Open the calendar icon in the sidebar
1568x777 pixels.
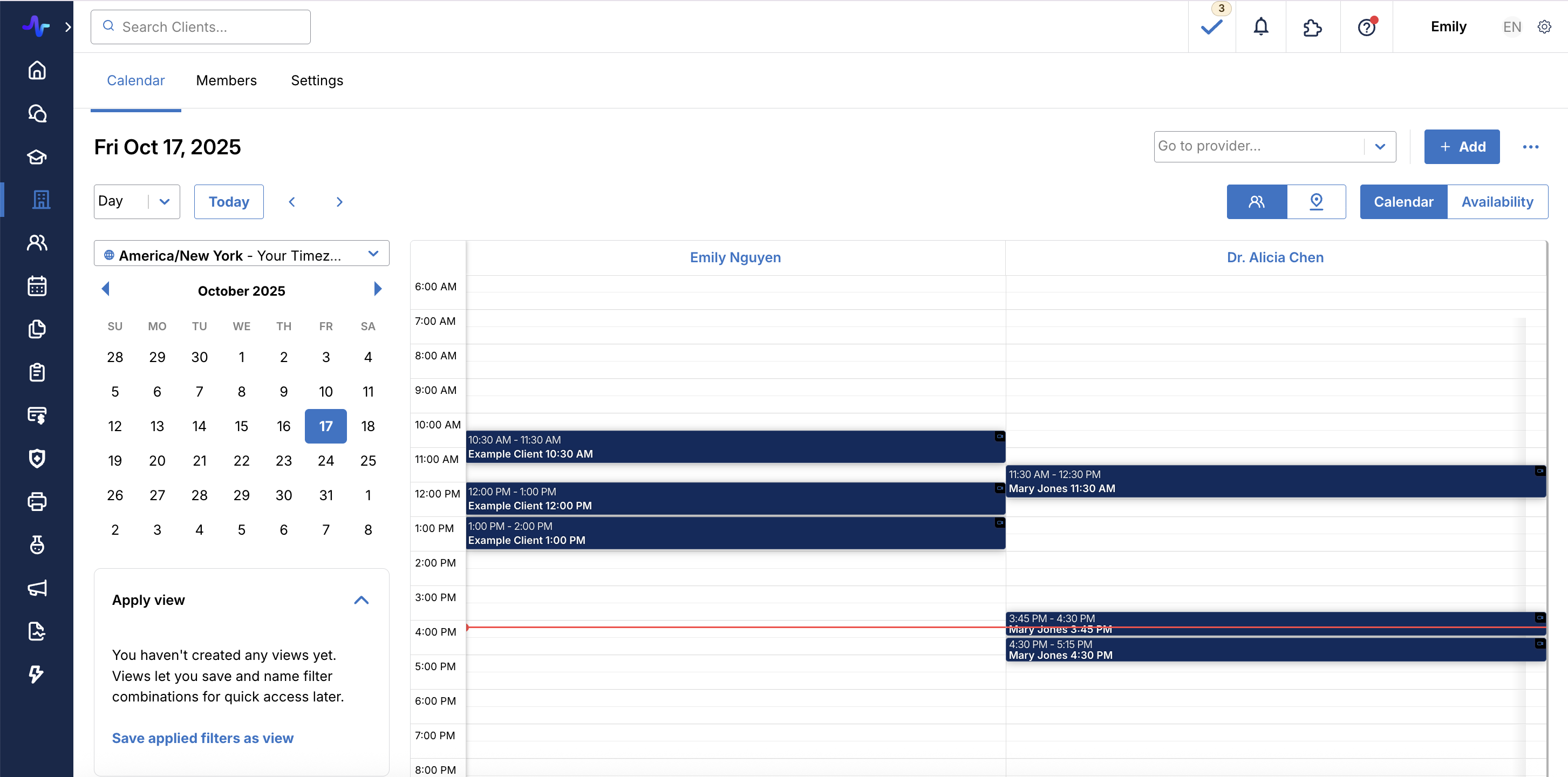(37, 285)
